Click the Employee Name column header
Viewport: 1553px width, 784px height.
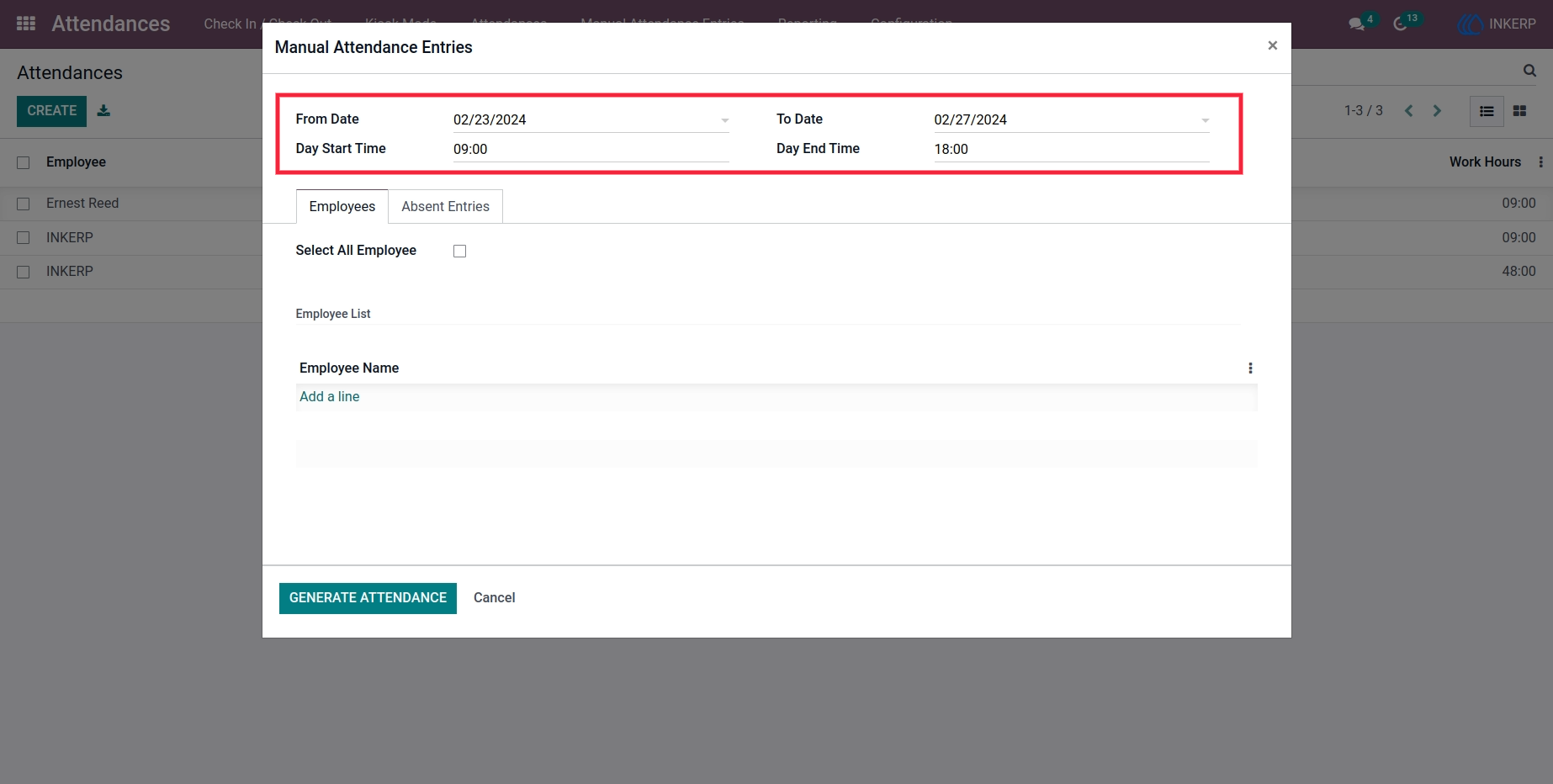pyautogui.click(x=349, y=368)
